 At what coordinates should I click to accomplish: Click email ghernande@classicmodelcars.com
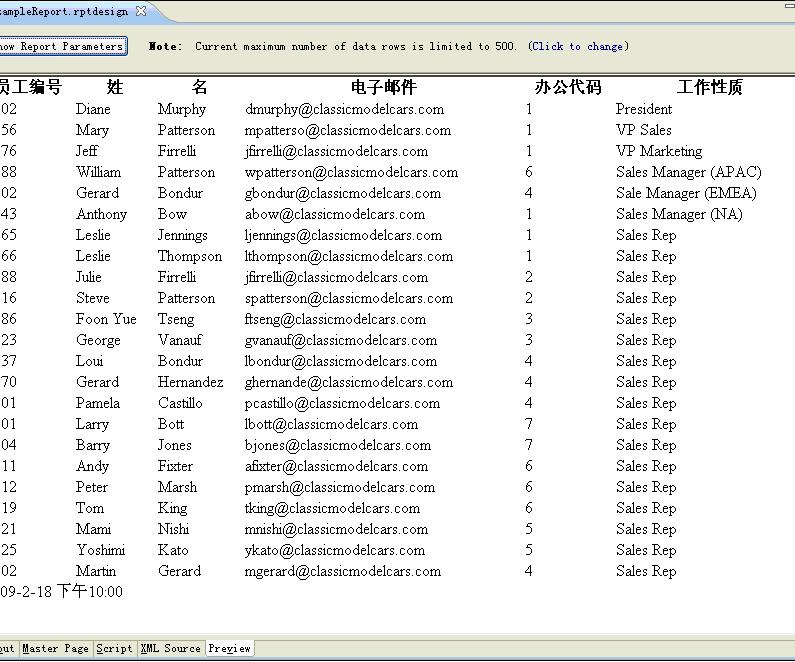(x=349, y=382)
